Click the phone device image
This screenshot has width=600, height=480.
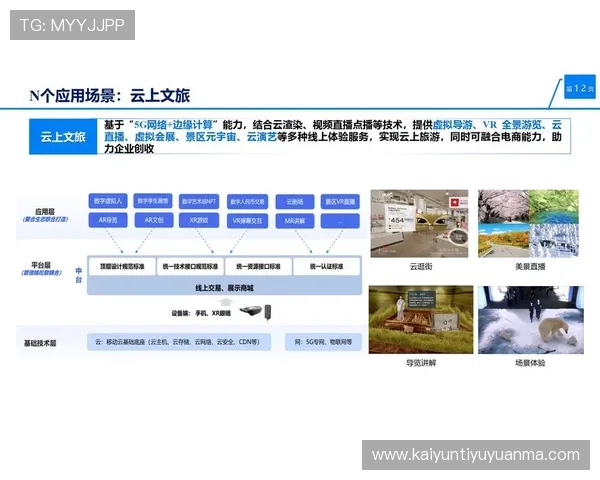[x=268, y=312]
